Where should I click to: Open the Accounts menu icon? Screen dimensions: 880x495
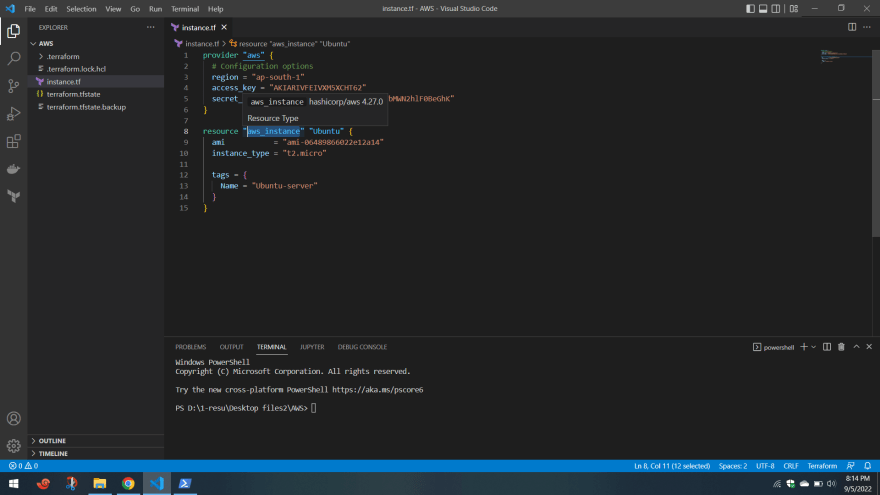pos(13,419)
